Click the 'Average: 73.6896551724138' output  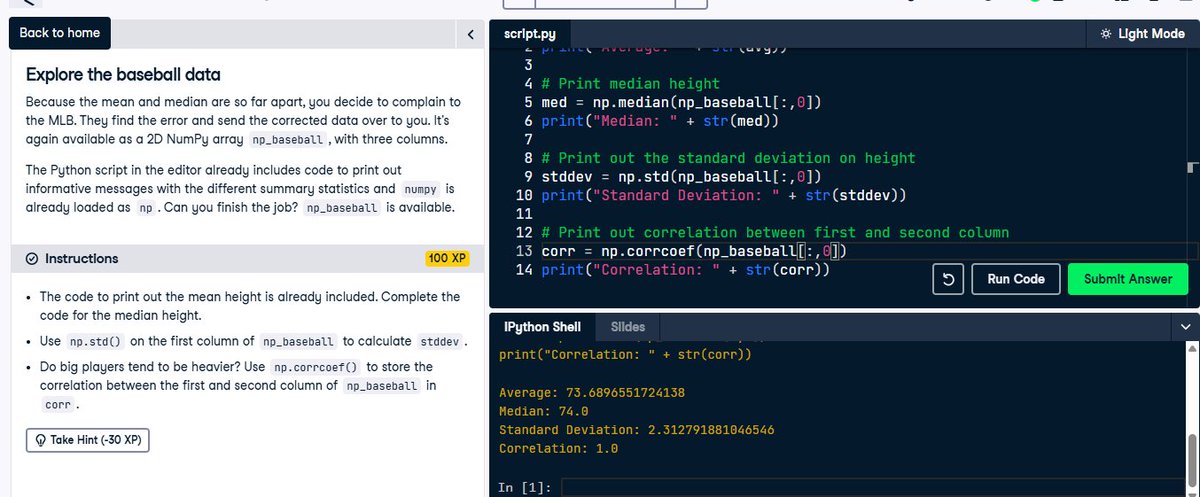pyautogui.click(x=591, y=391)
